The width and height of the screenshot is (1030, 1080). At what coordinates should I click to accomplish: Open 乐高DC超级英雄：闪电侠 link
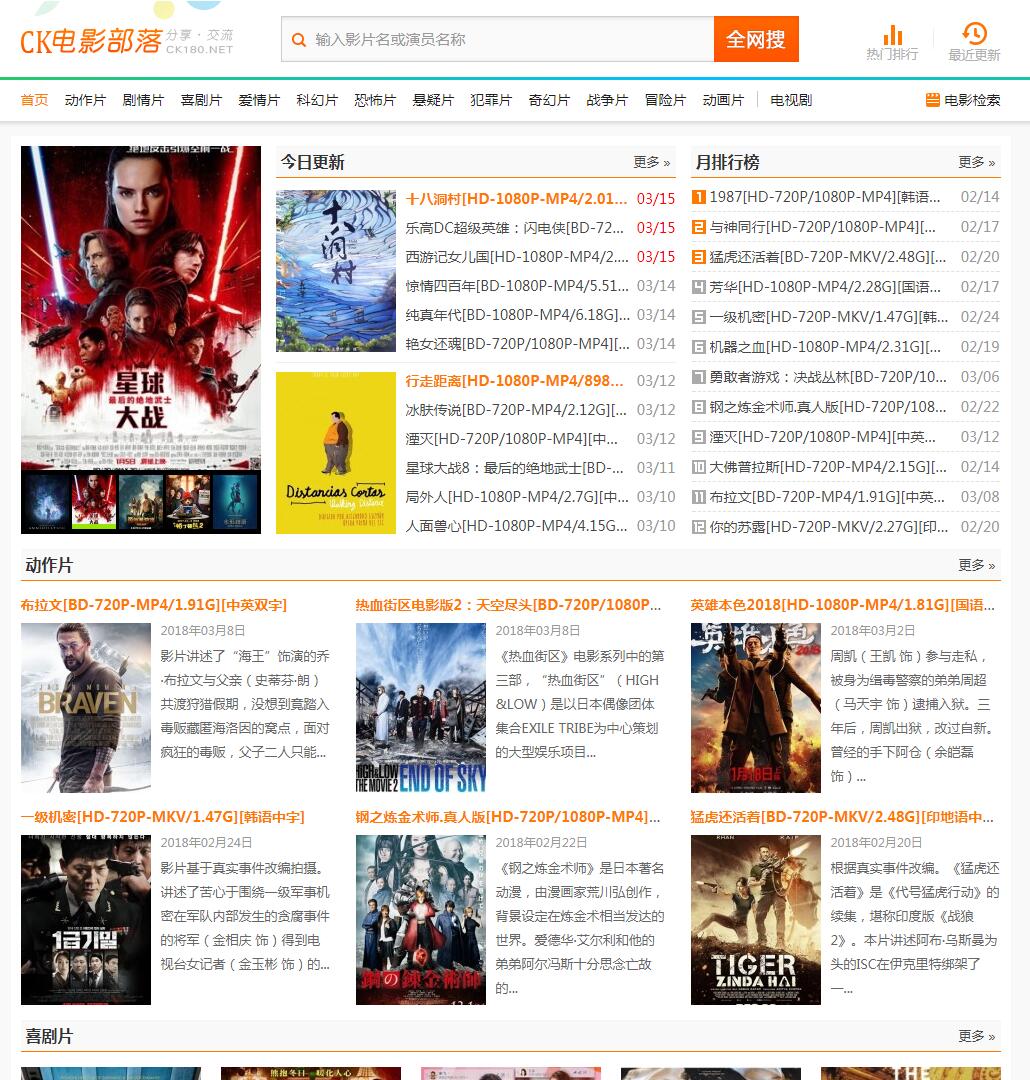[x=515, y=228]
